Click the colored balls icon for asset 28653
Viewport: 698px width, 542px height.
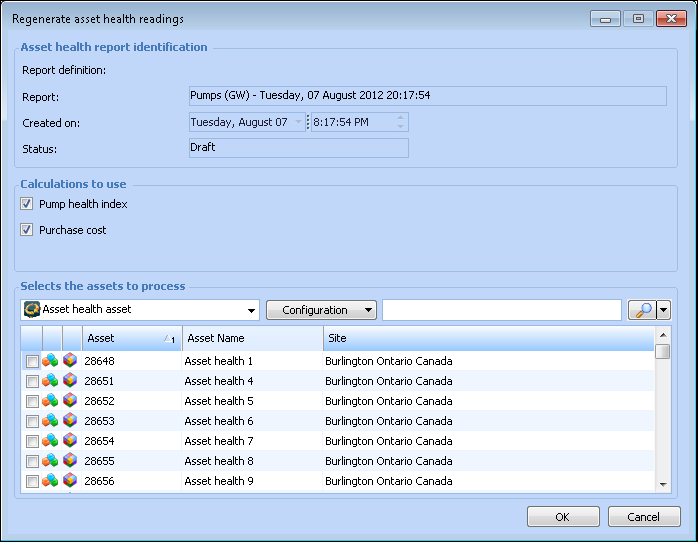click(x=50, y=421)
